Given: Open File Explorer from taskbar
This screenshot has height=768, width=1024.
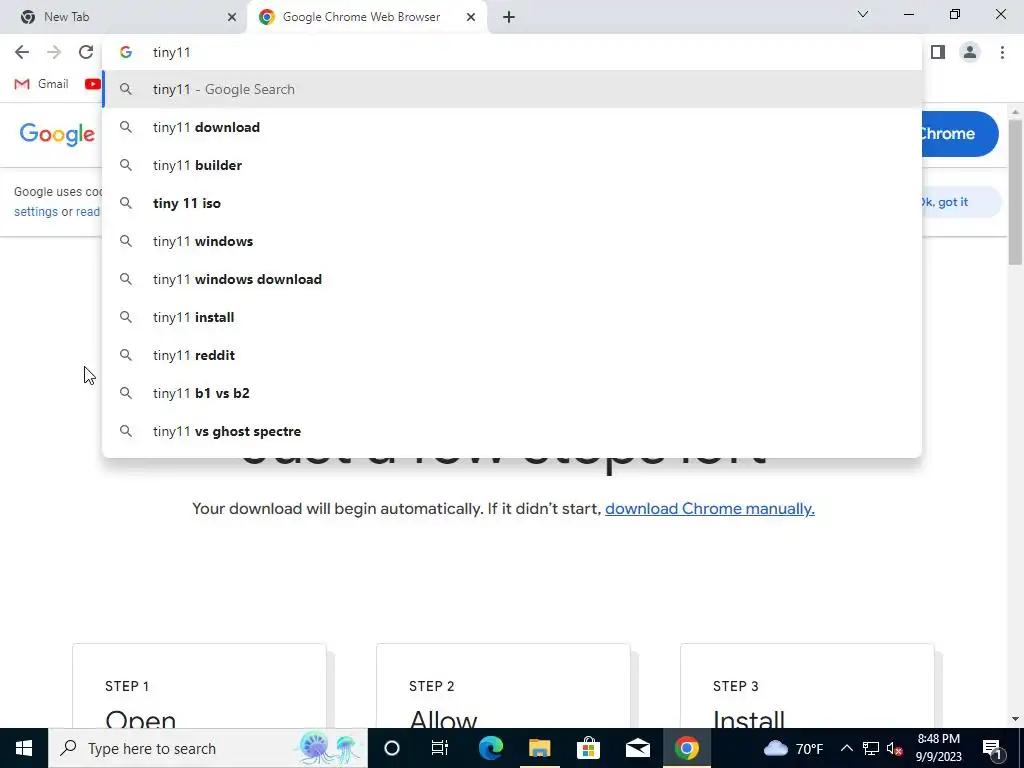Looking at the screenshot, I should pyautogui.click(x=539, y=748).
